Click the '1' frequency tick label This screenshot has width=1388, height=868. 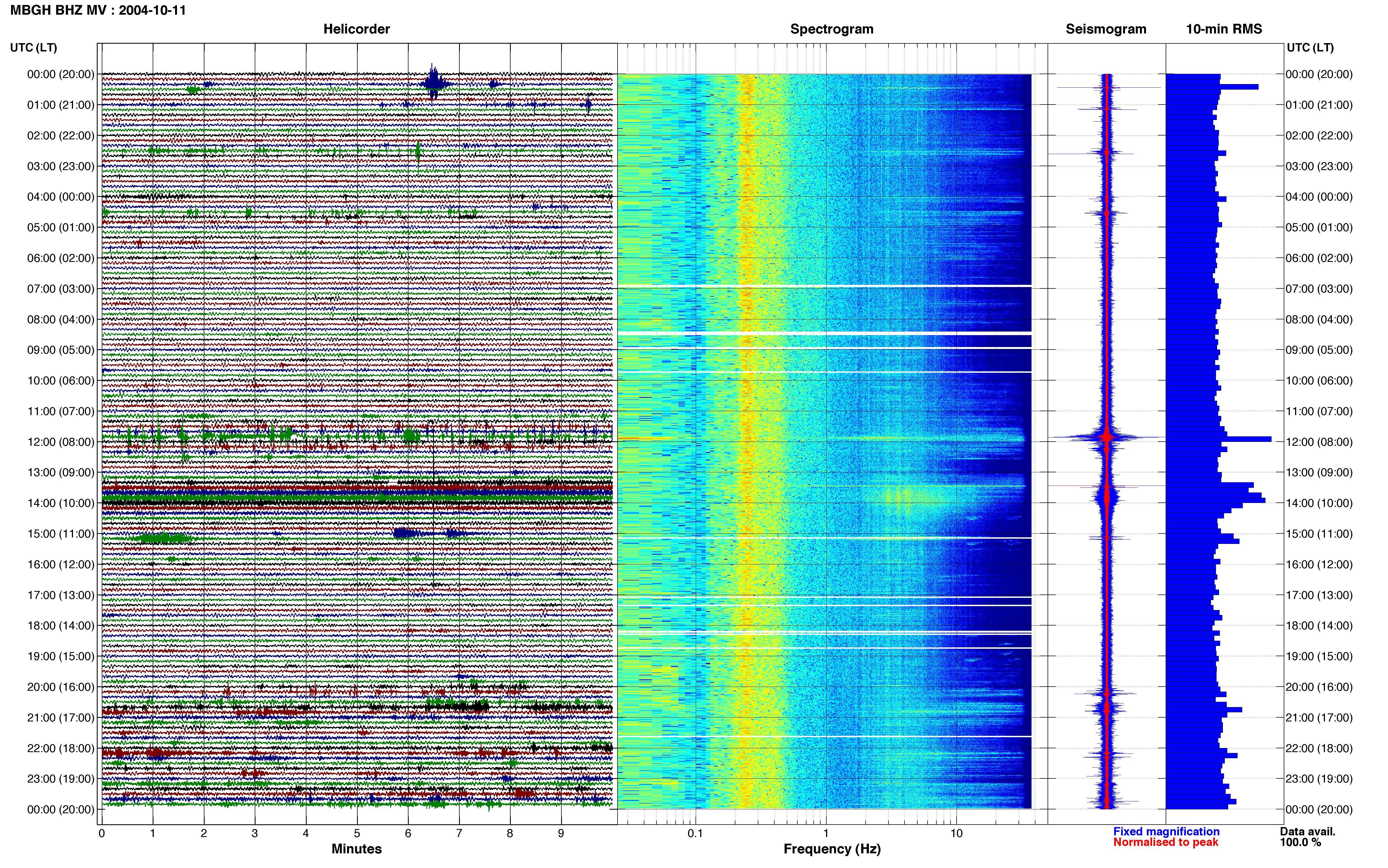click(x=826, y=833)
